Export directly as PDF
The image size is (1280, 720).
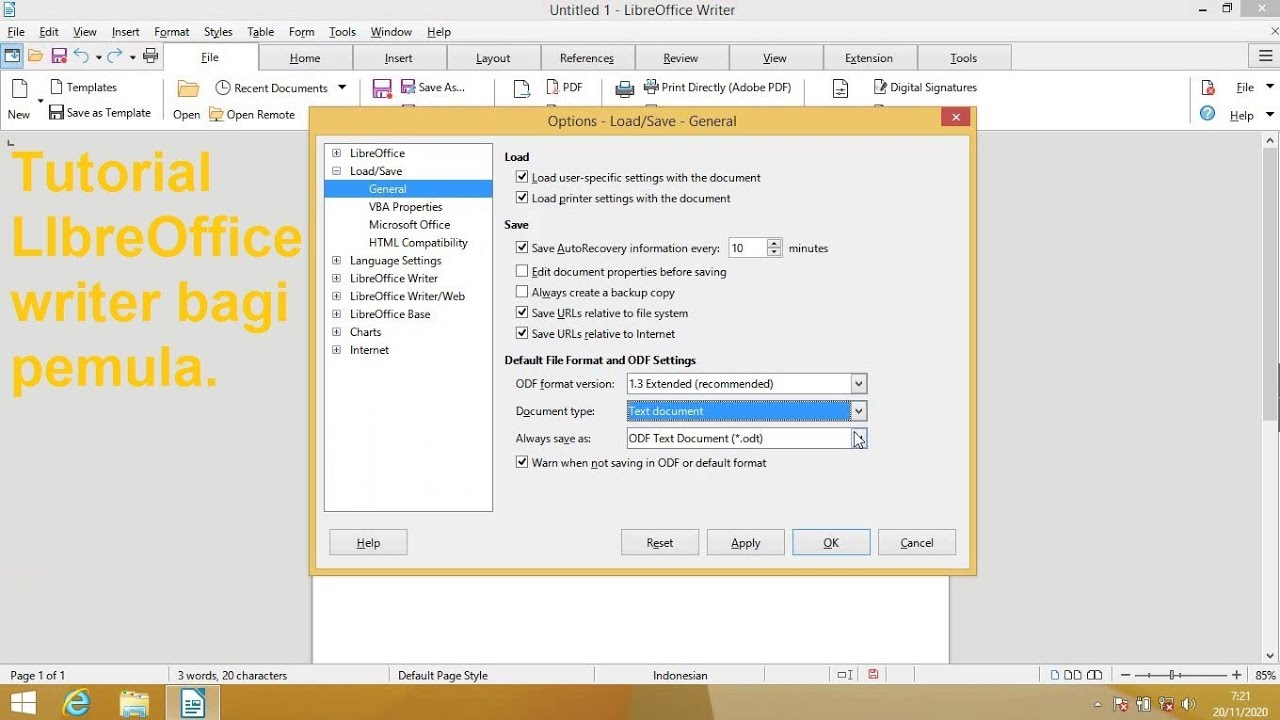tap(565, 87)
